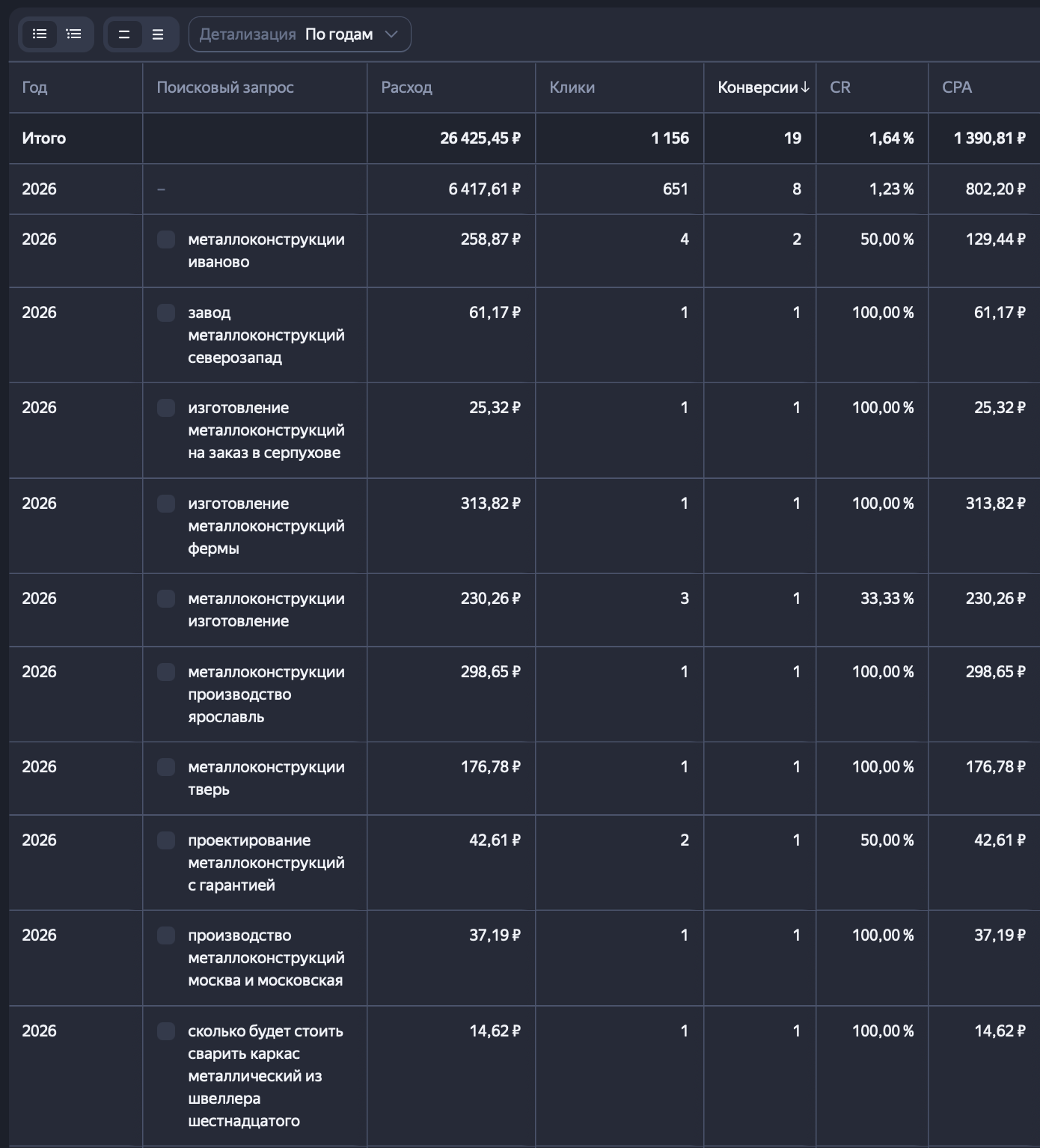This screenshot has width=1040, height=1148.
Task: Click the Расход value 14,62 ₽
Action: 495,1031
